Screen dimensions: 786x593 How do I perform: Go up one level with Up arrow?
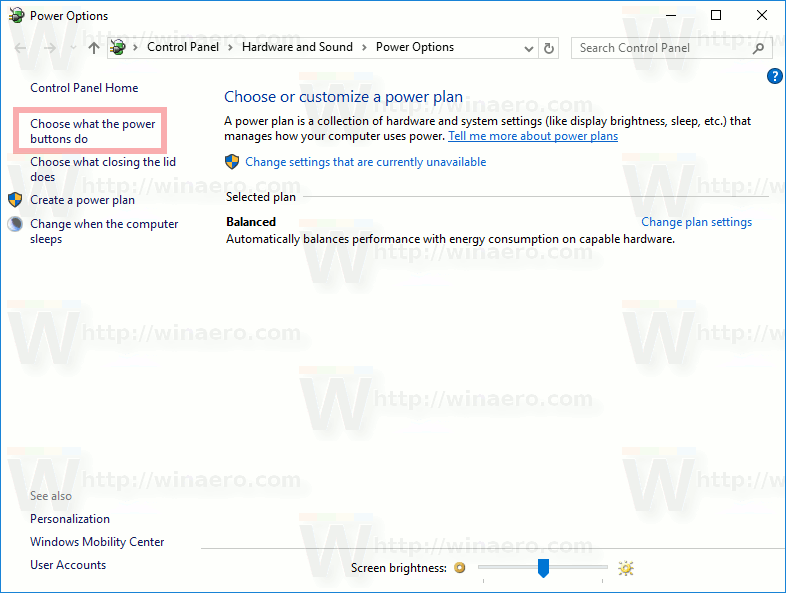pyautogui.click(x=94, y=48)
